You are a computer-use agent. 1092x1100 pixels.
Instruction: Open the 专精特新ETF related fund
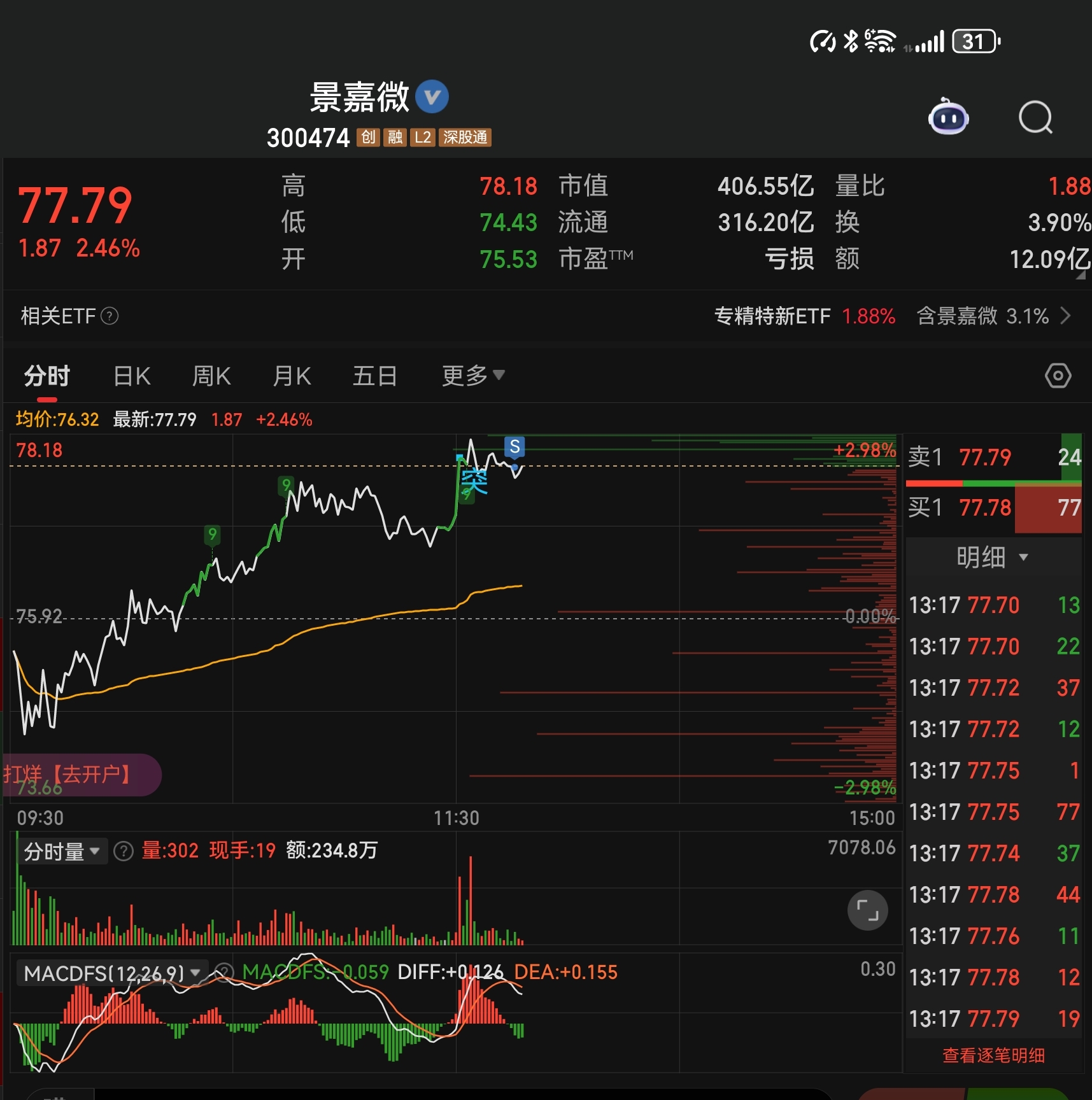[805, 316]
